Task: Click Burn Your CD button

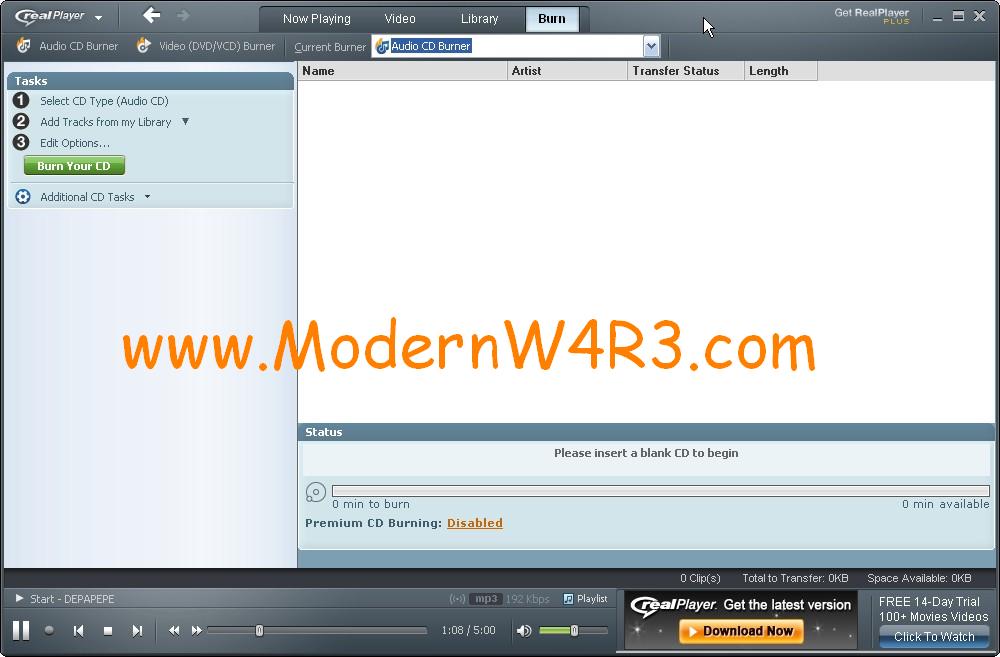Action: [x=74, y=166]
